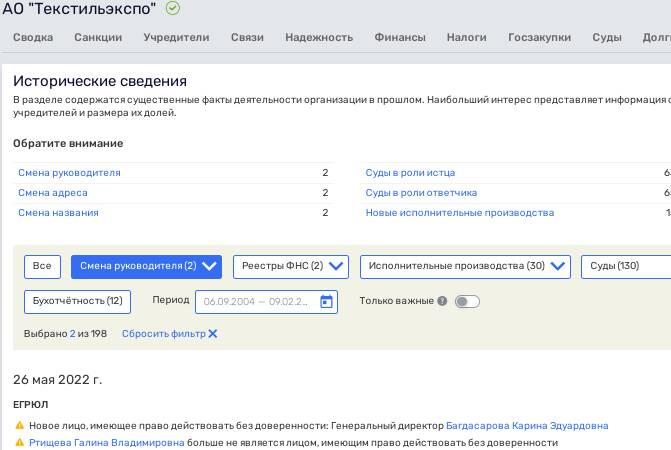Expand Смена руководителя (2) filter chevron

(x=209, y=266)
